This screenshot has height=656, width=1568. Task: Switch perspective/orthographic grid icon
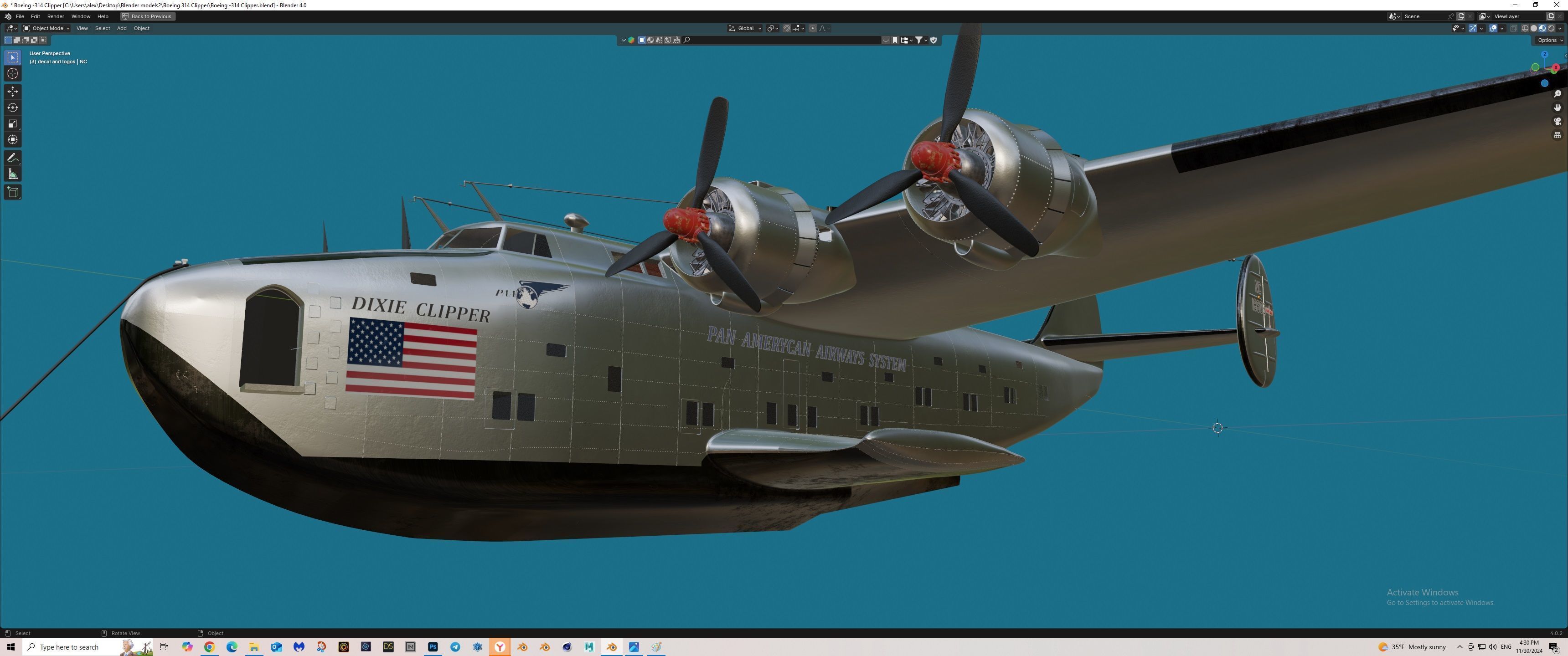click(1557, 135)
